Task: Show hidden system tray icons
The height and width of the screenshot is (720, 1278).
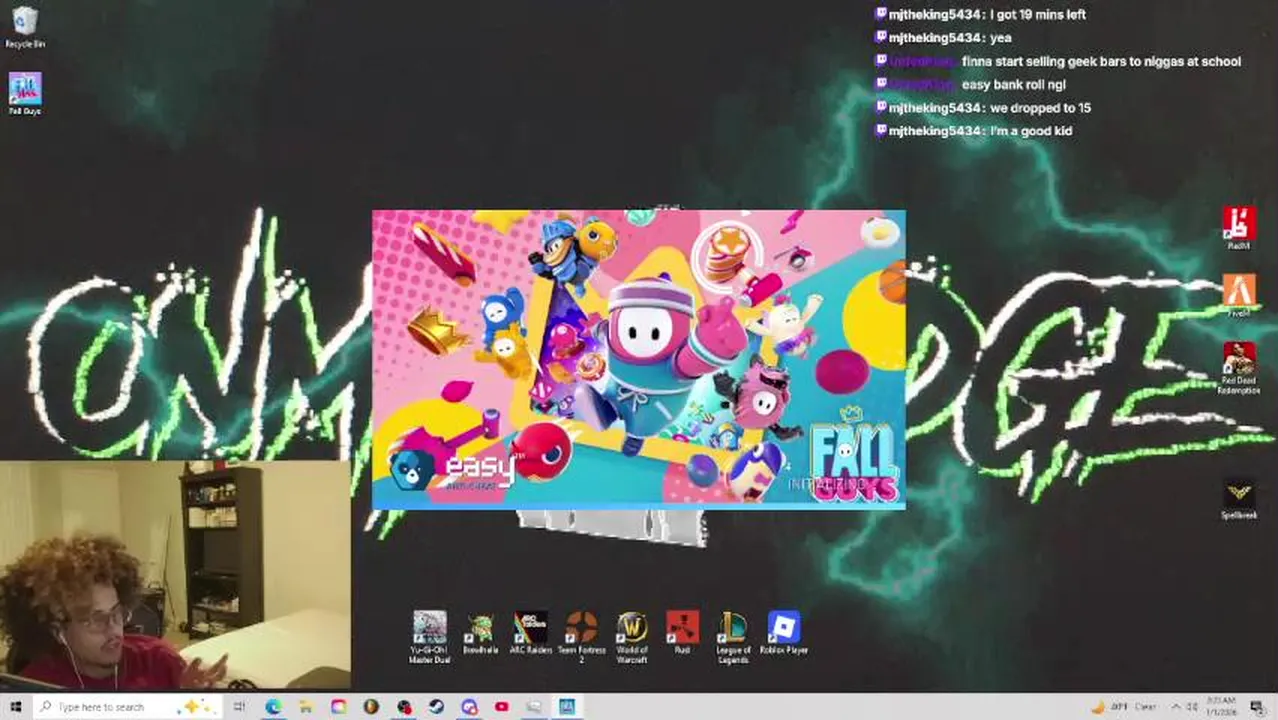Action: (x=1176, y=707)
